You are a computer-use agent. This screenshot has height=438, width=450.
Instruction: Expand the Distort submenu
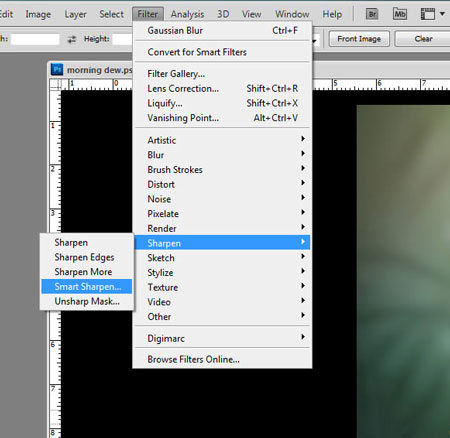tap(222, 184)
